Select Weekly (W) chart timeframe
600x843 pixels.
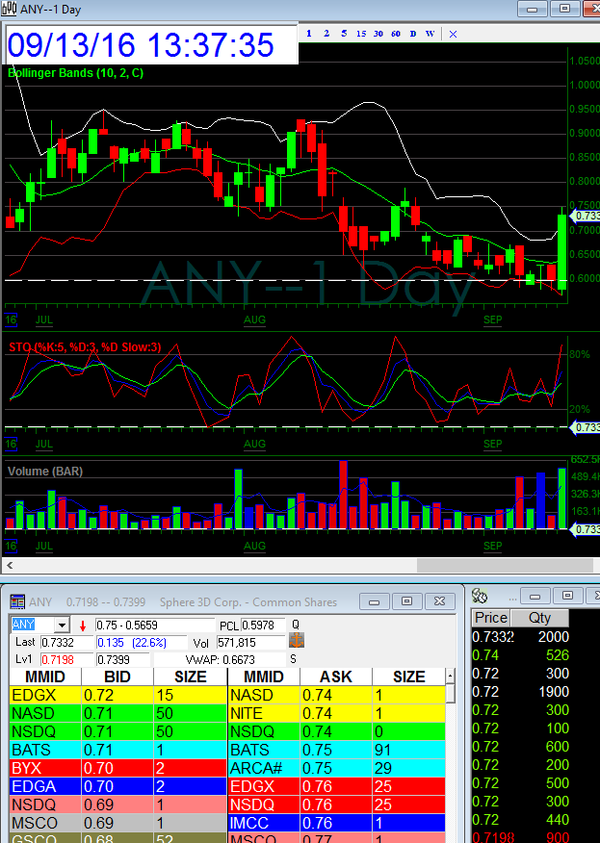(x=430, y=33)
